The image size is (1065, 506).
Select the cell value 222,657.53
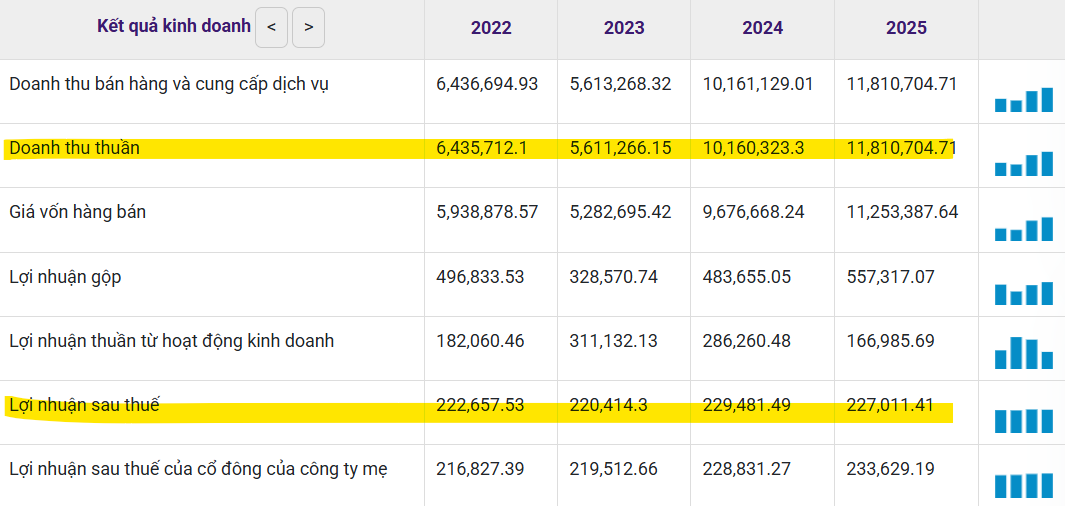pyautogui.click(x=480, y=405)
